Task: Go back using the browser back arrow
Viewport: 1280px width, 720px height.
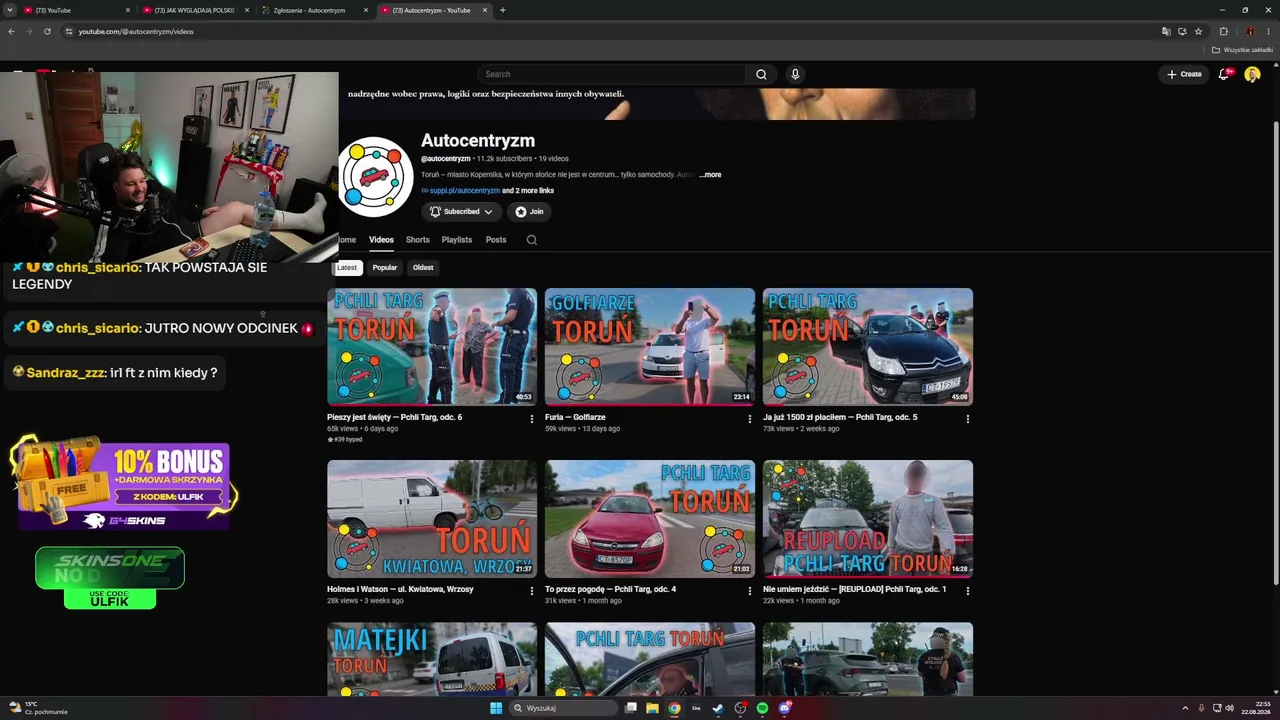Action: tap(11, 31)
